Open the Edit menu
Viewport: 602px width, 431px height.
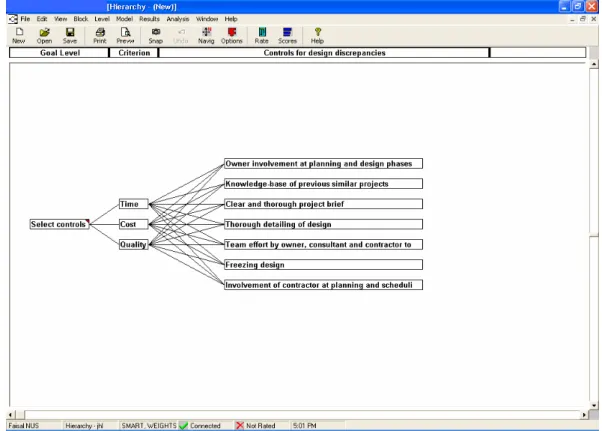[42, 19]
